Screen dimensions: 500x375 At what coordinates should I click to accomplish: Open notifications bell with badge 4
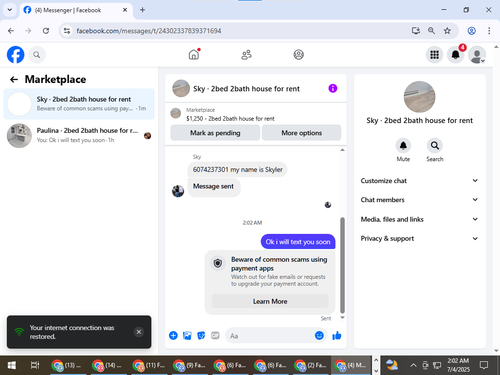tap(456, 55)
